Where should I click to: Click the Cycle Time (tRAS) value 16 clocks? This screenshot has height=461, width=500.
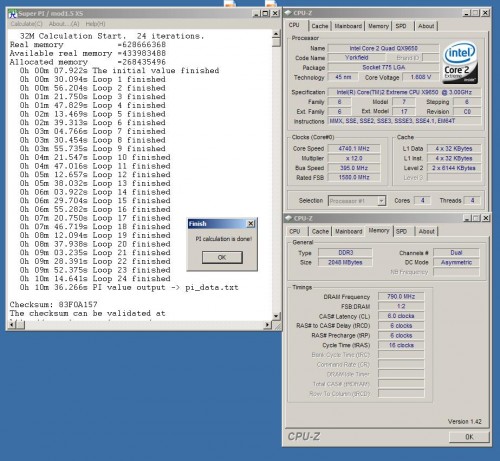click(x=401, y=345)
